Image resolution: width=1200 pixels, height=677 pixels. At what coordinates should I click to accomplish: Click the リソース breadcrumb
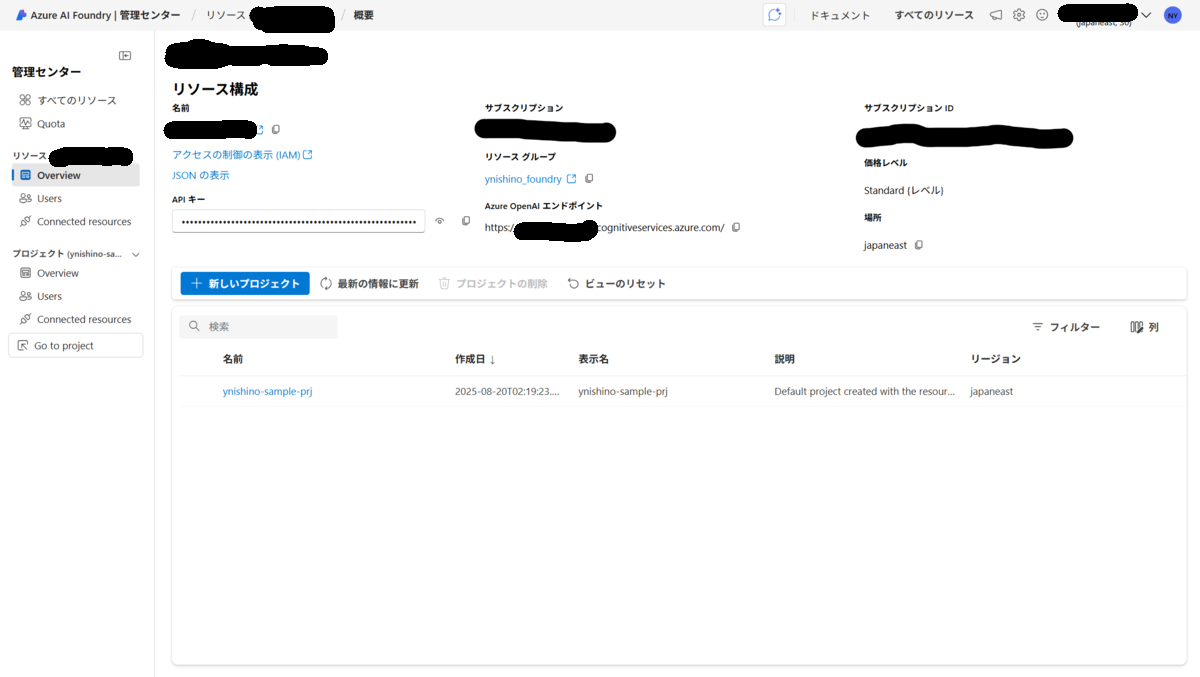coord(225,15)
